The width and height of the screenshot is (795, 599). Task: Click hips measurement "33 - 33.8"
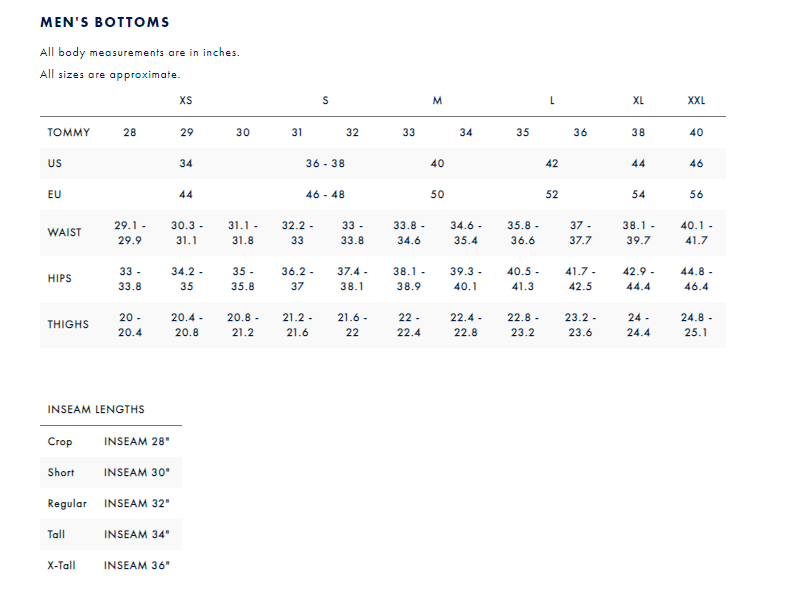click(x=130, y=279)
